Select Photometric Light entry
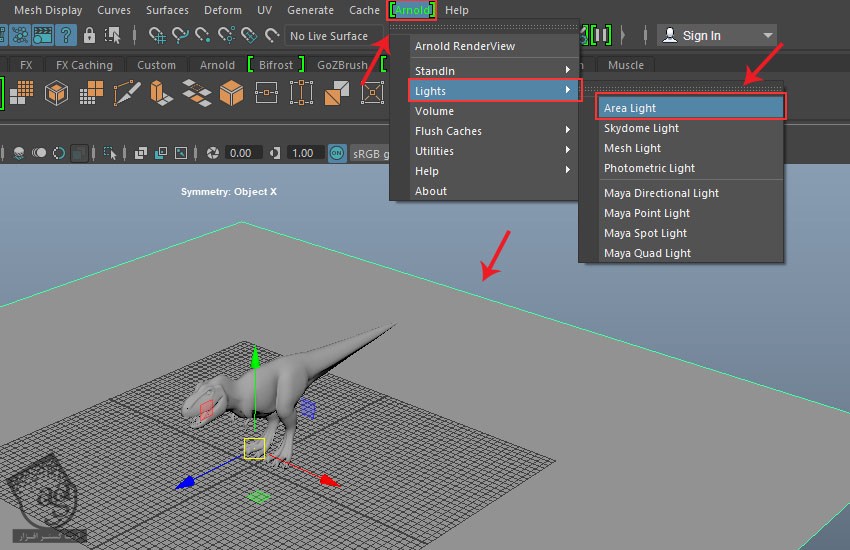The height and width of the screenshot is (550, 850). (x=649, y=168)
